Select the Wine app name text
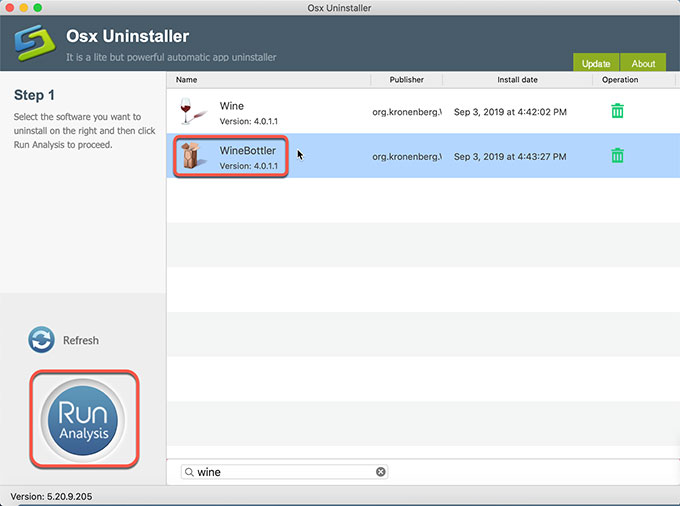The image size is (680, 506). [x=232, y=106]
